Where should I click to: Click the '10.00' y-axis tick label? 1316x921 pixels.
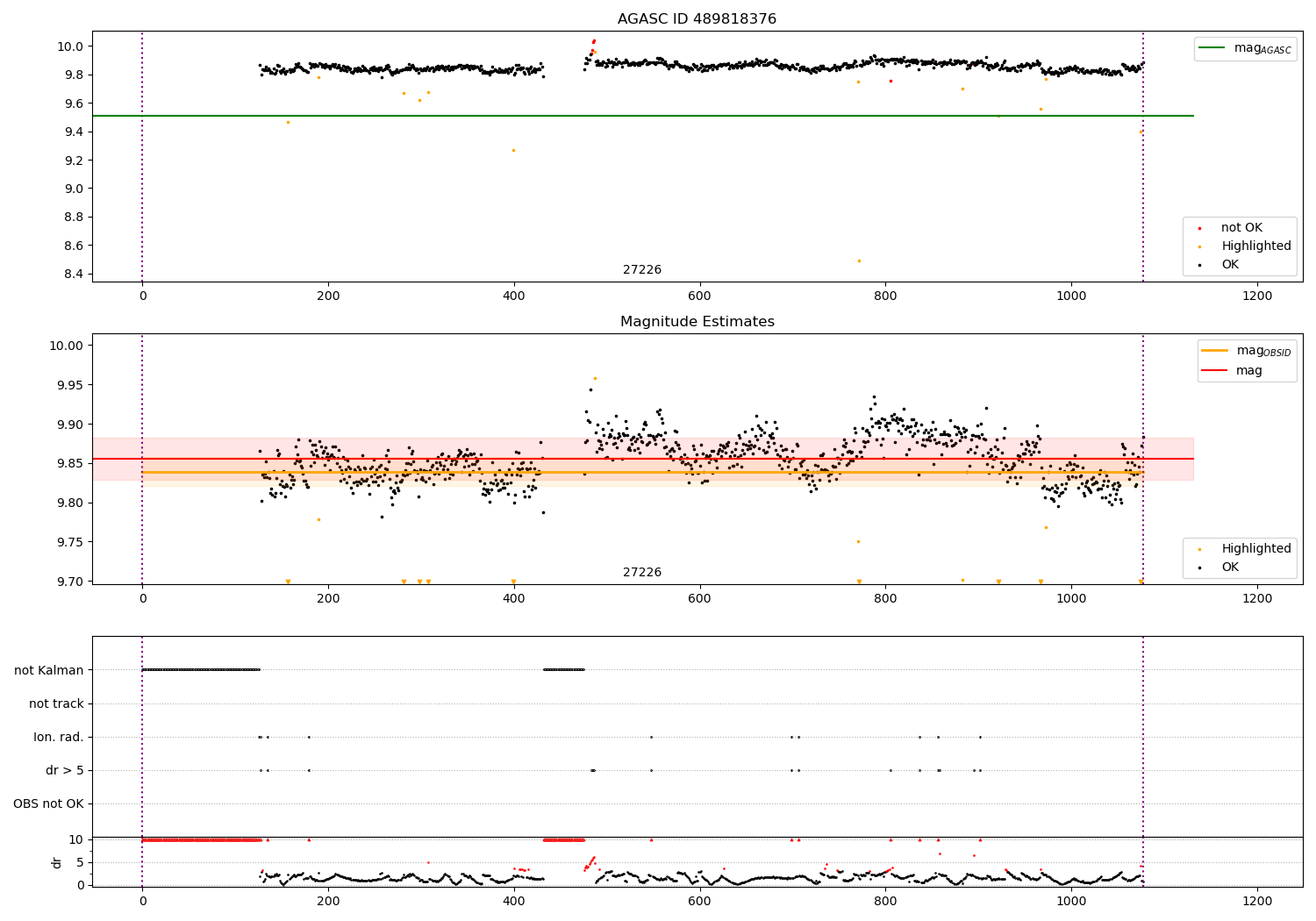pos(67,346)
